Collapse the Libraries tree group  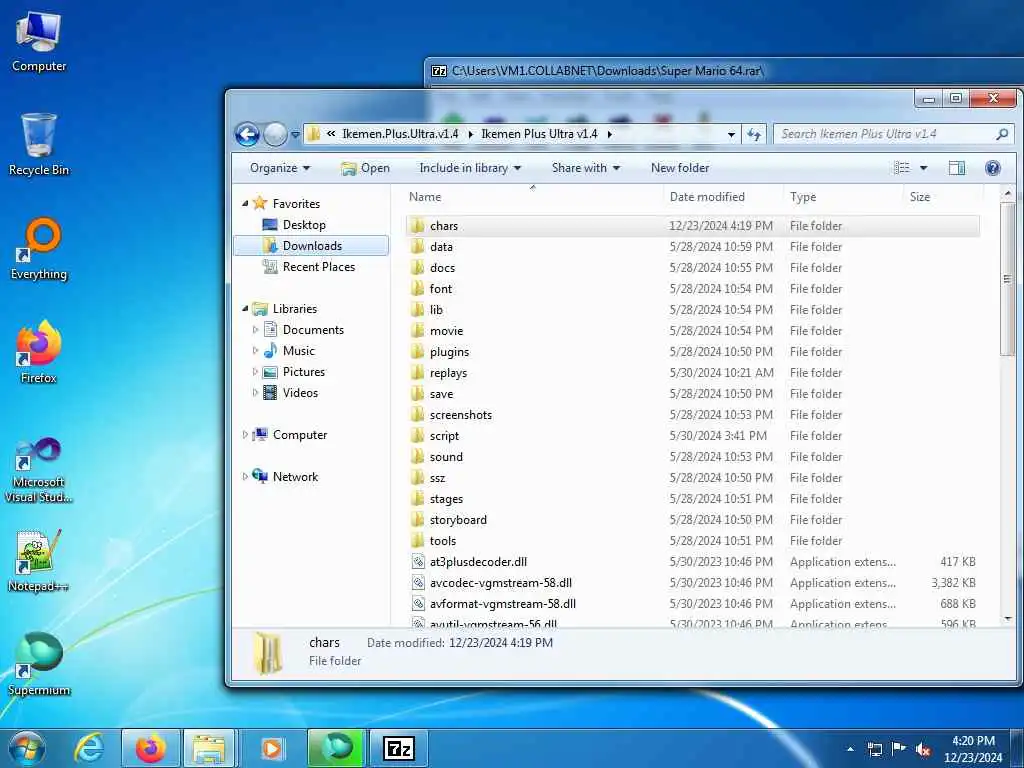[x=245, y=308]
